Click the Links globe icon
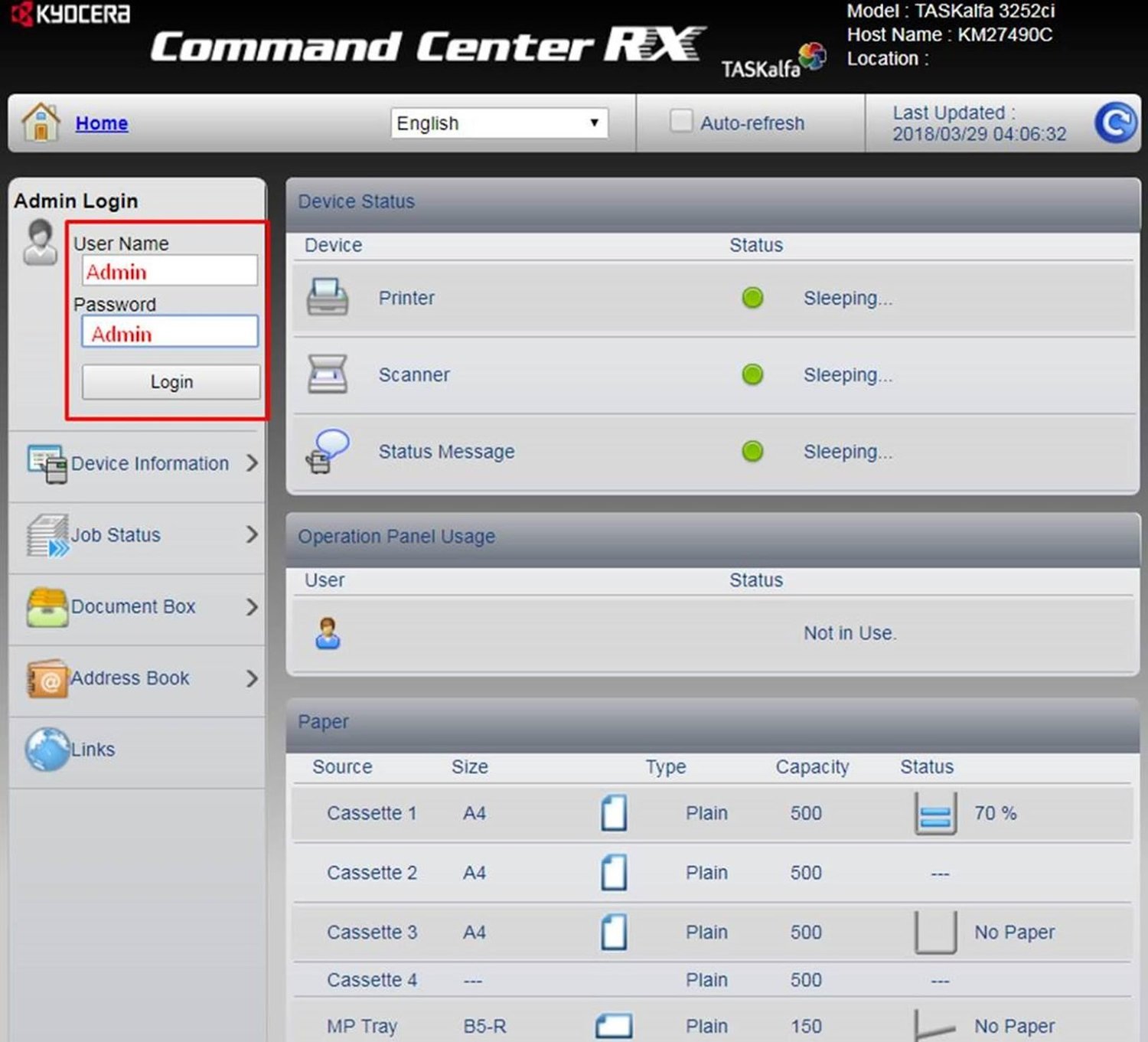Viewport: 1148px width, 1042px height. click(x=44, y=749)
